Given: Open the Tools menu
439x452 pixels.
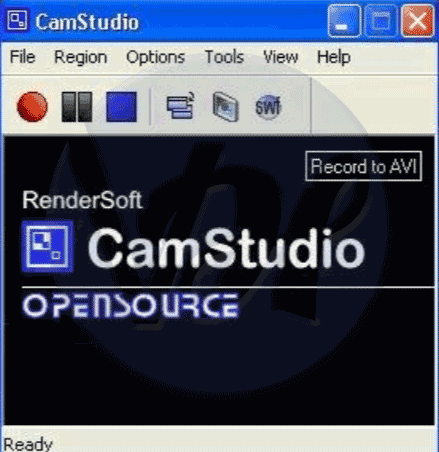Looking at the screenshot, I should click(x=224, y=57).
